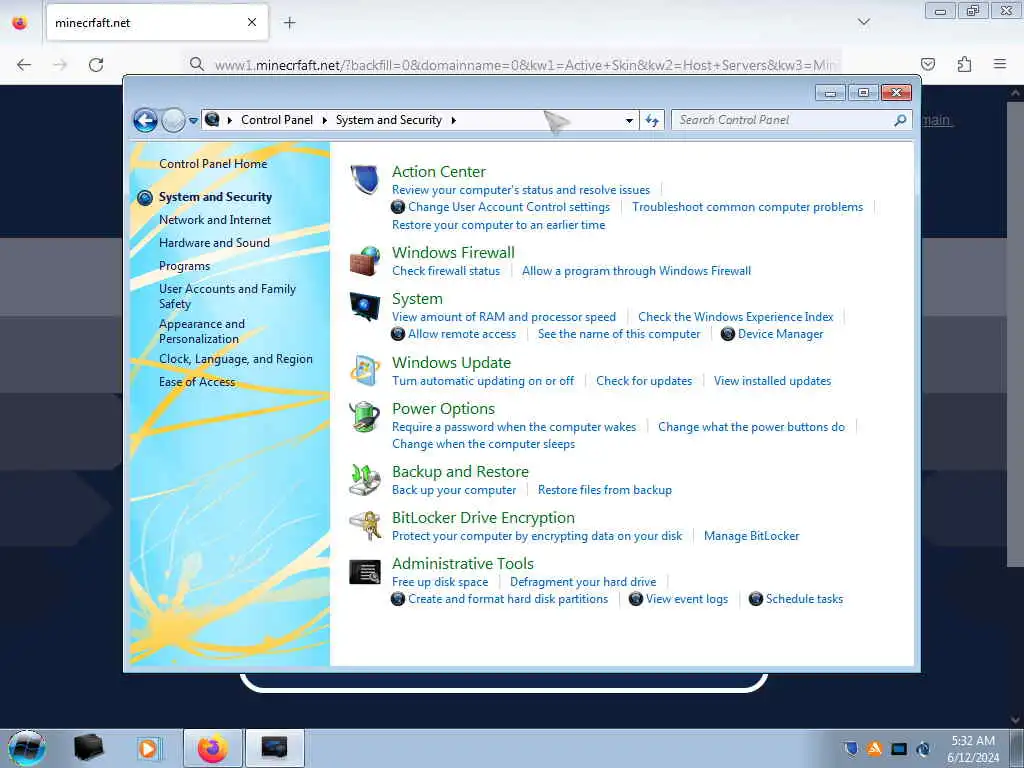Open the Firefox extensions puzzle icon
The height and width of the screenshot is (768, 1024).
pyautogui.click(x=964, y=64)
